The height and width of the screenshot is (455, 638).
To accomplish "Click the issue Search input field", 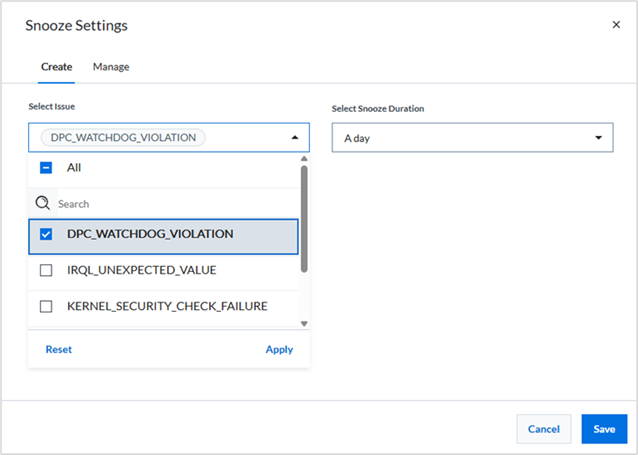I will point(177,203).
